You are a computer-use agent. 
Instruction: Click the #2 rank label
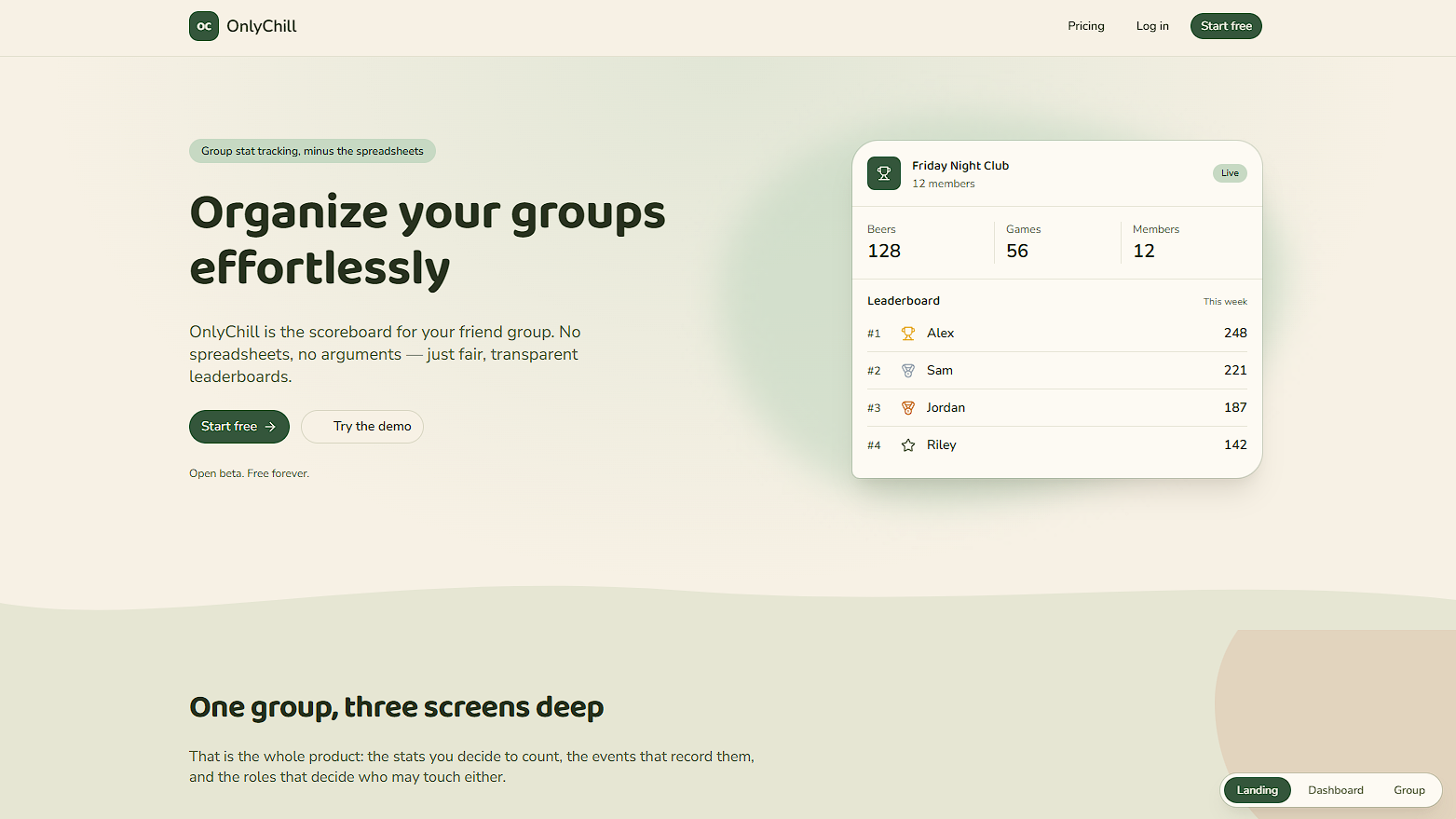(x=874, y=371)
